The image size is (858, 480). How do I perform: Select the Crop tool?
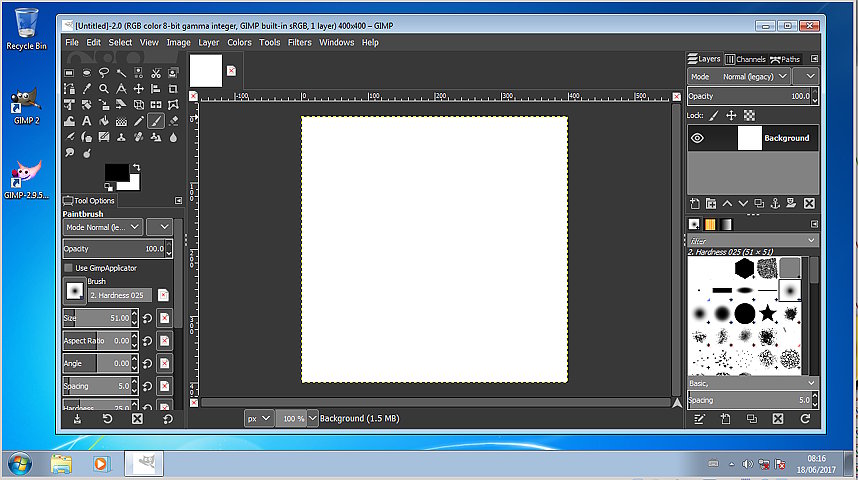coord(173,89)
